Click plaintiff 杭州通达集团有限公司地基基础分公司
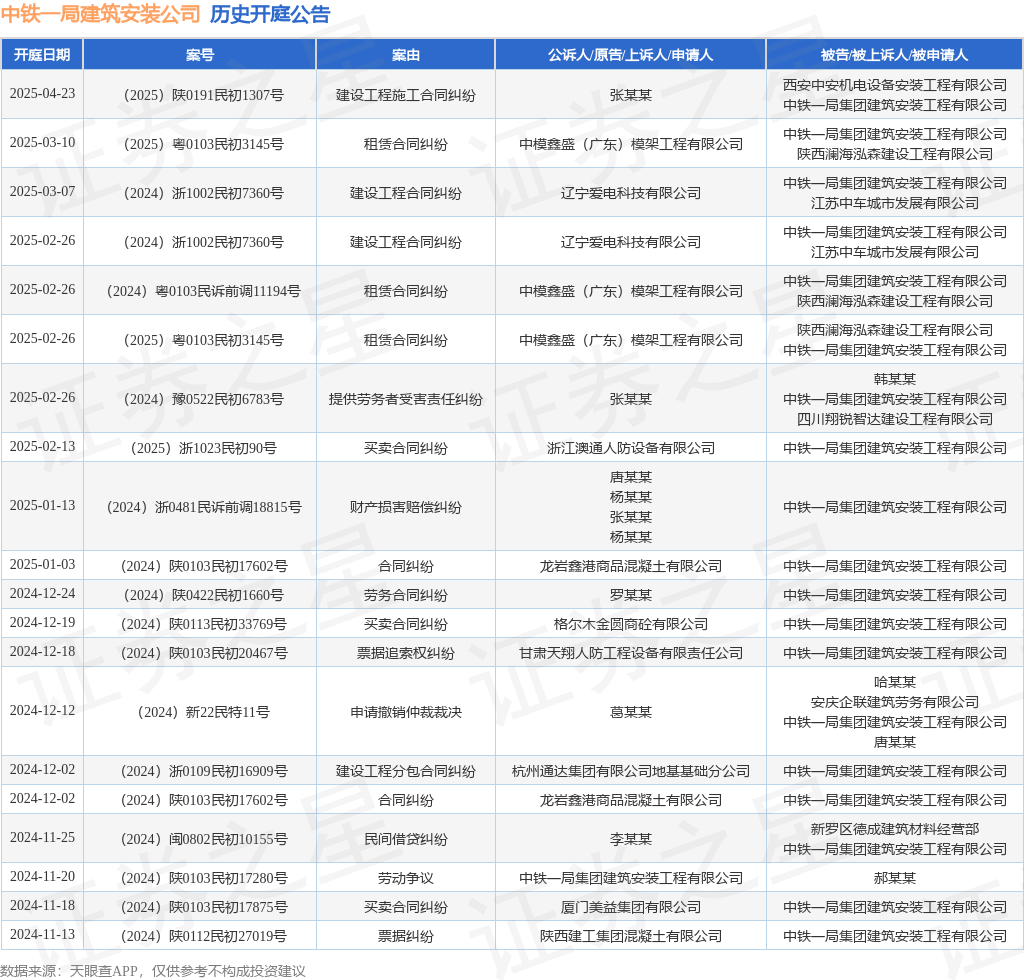Viewport: 1024px width, 980px height. 630,771
